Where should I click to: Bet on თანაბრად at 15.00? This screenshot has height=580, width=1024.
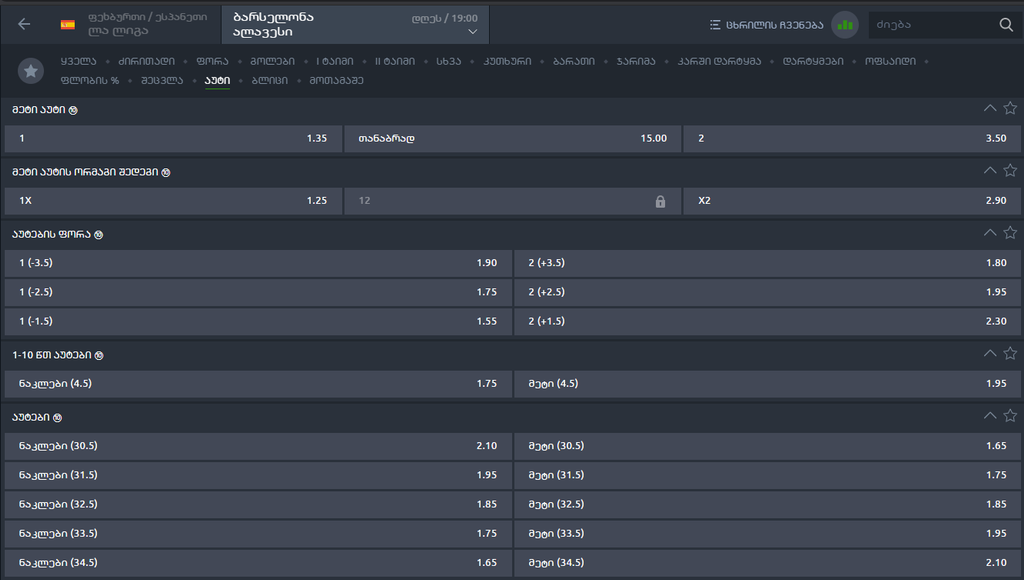coord(513,138)
